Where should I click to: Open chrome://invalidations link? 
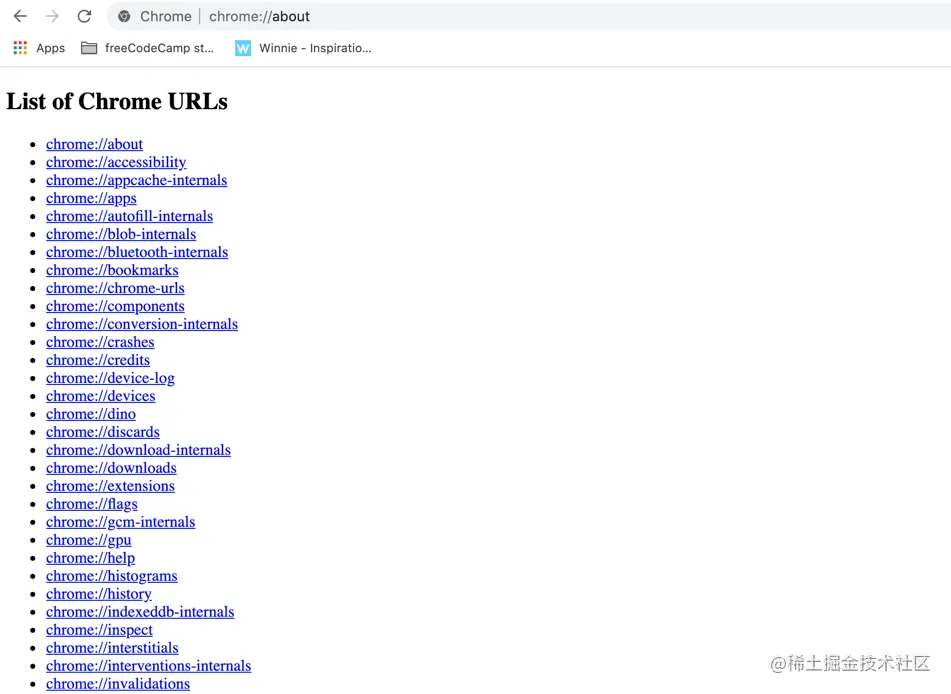118,684
